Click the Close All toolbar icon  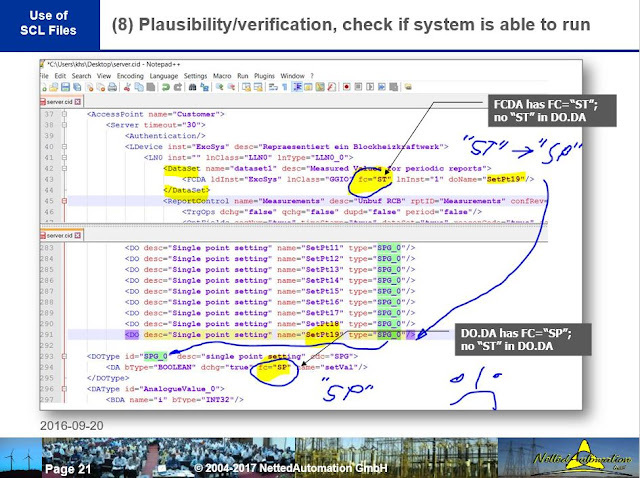[x=101, y=87]
